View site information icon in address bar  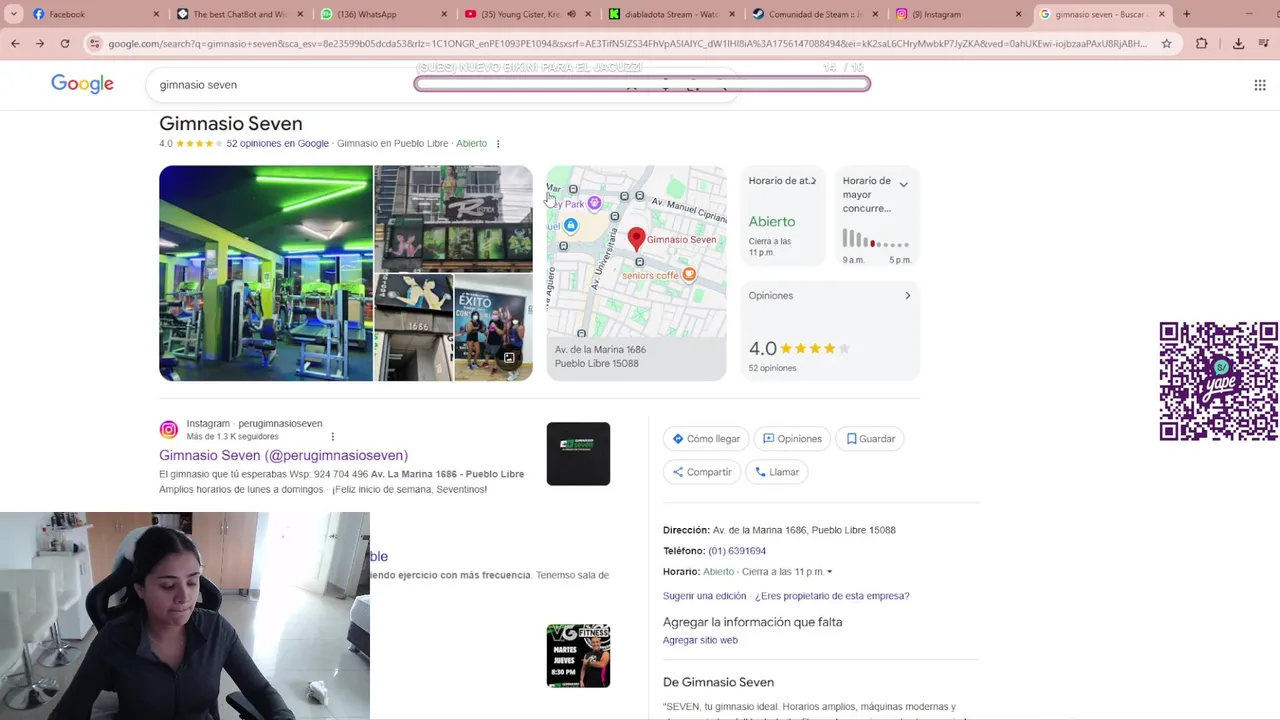(94, 43)
